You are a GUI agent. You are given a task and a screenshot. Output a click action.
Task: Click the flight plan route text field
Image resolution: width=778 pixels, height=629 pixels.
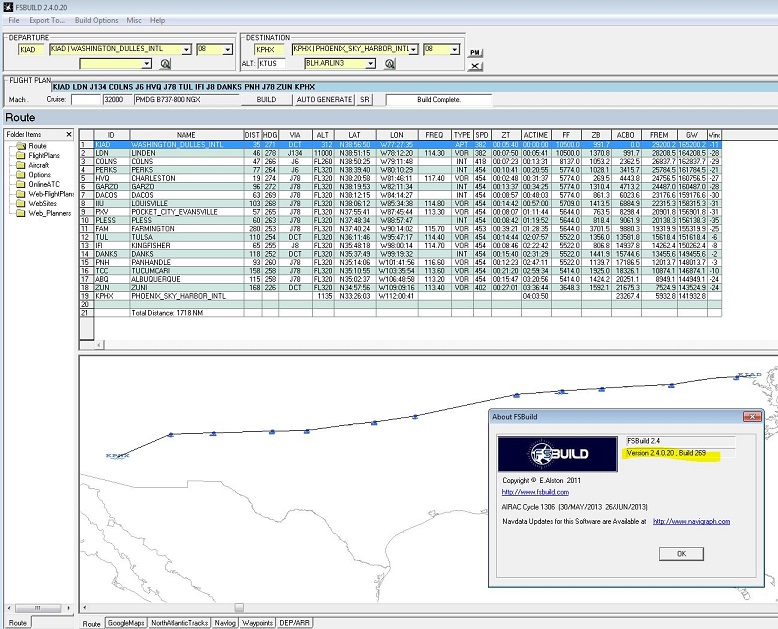(x=414, y=87)
